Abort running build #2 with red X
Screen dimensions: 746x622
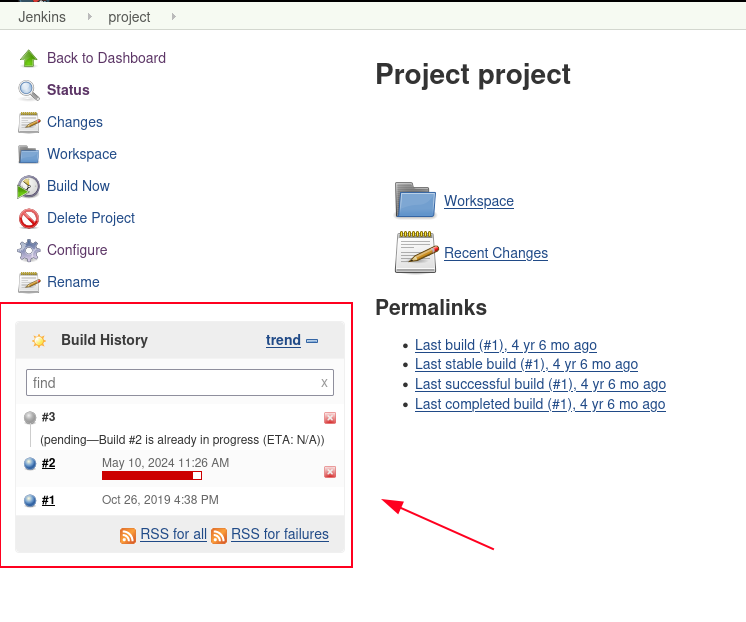pos(330,471)
